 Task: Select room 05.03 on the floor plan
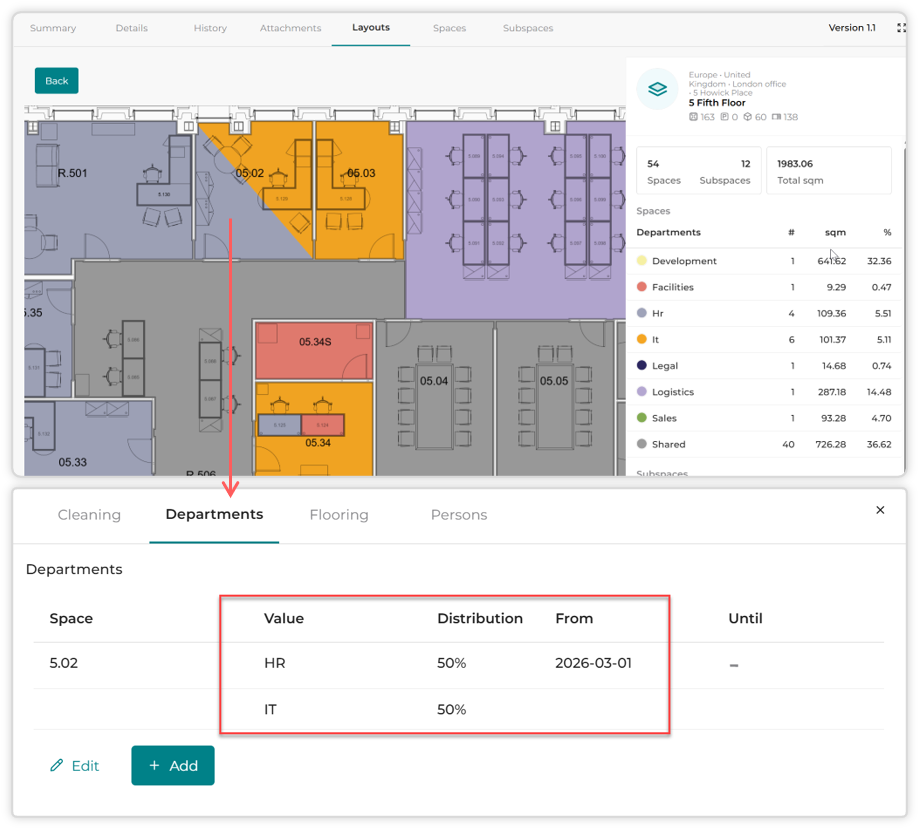(360, 173)
